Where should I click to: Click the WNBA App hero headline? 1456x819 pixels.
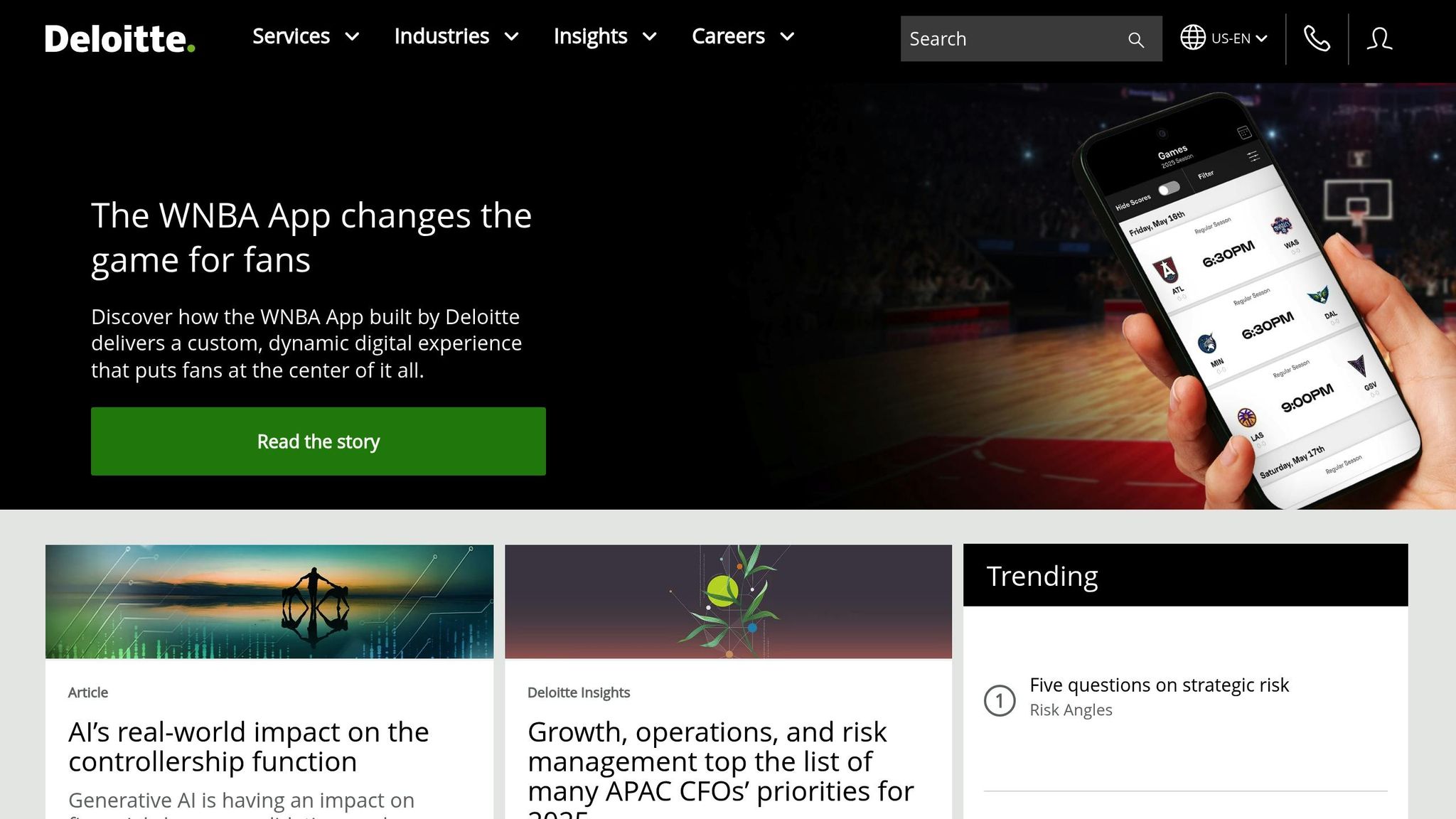(x=311, y=237)
